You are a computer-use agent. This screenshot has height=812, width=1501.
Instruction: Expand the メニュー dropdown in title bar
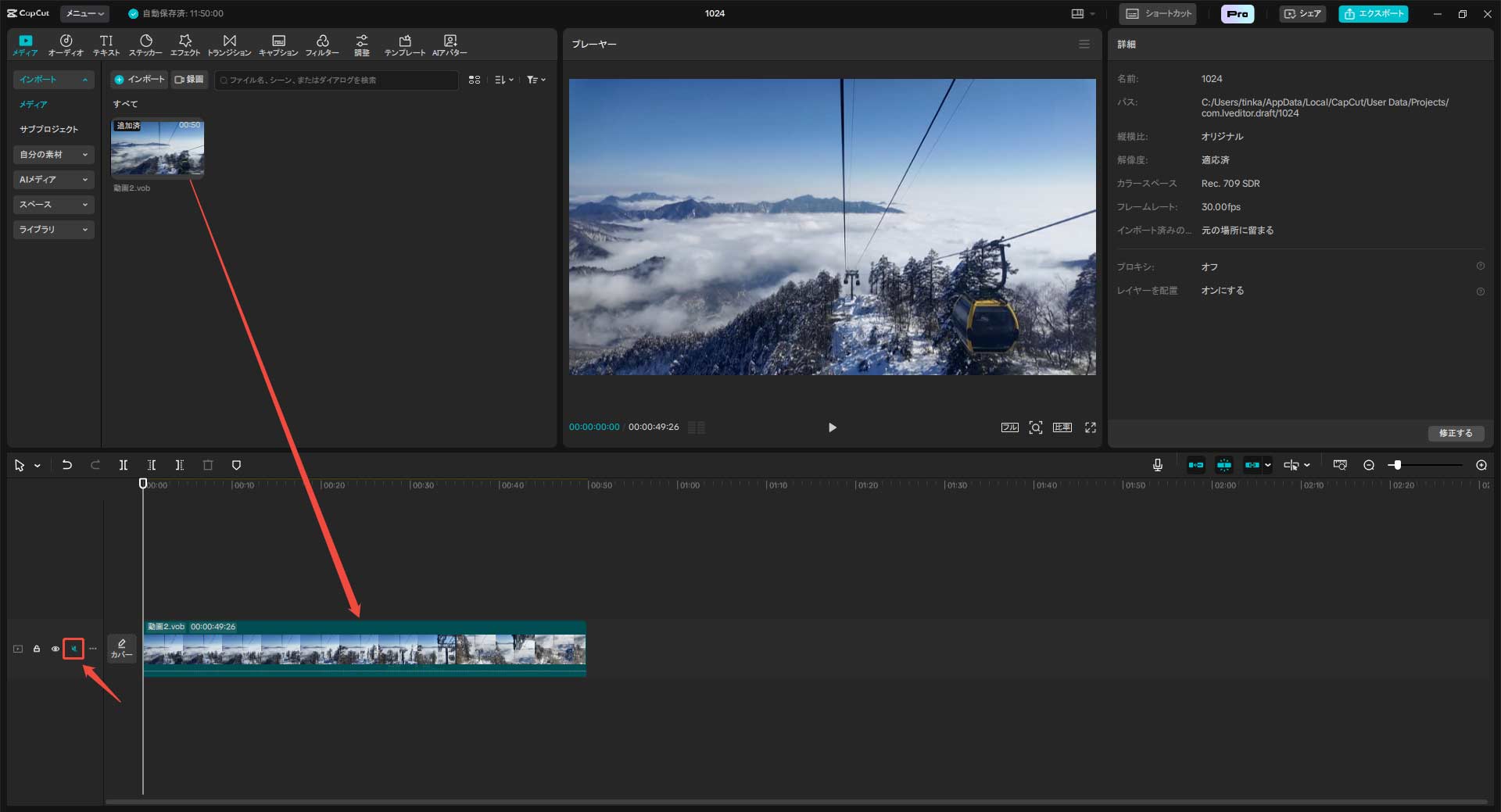(x=84, y=13)
